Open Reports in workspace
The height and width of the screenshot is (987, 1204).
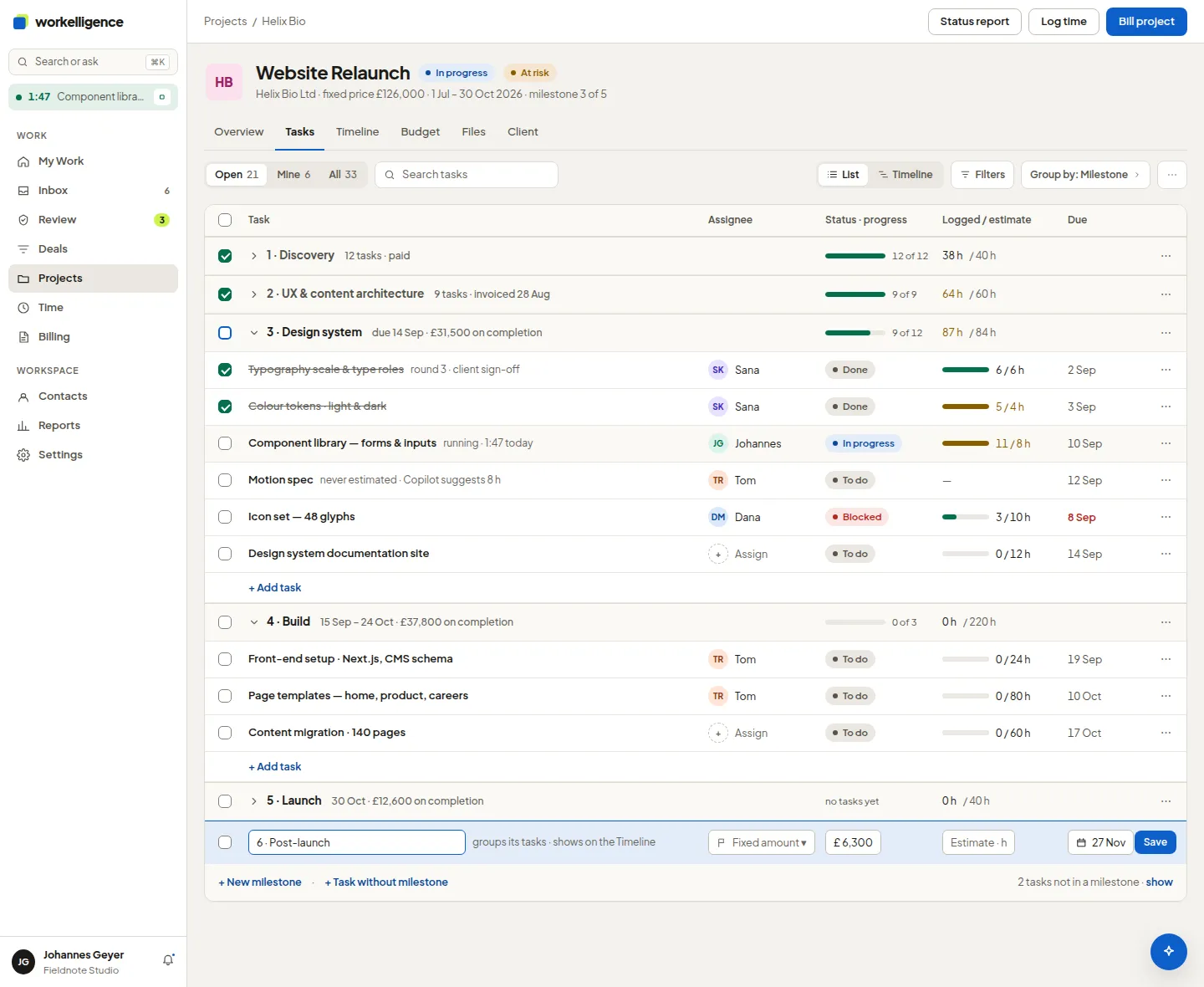pyautogui.click(x=93, y=426)
